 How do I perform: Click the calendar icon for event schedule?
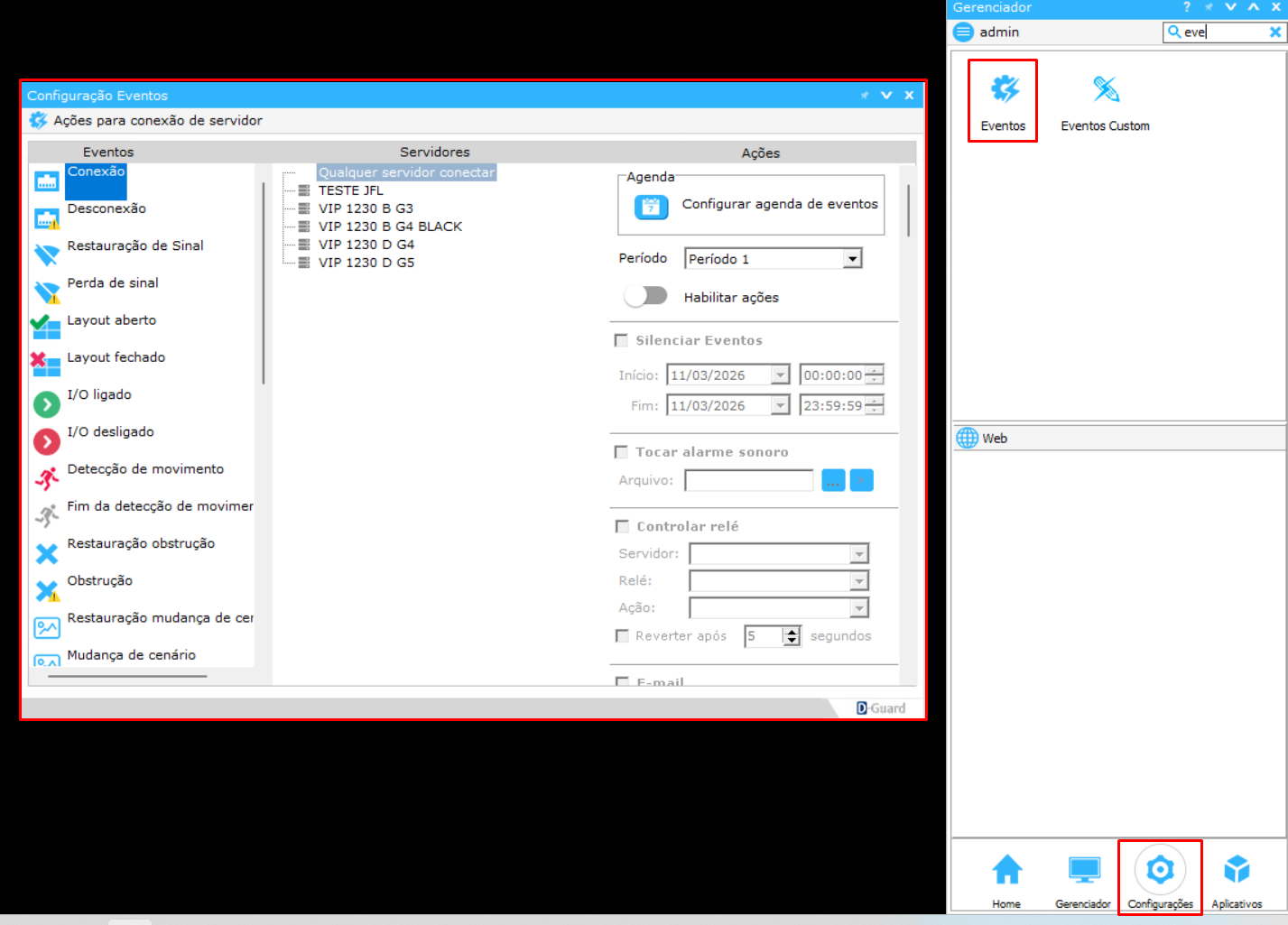click(651, 207)
